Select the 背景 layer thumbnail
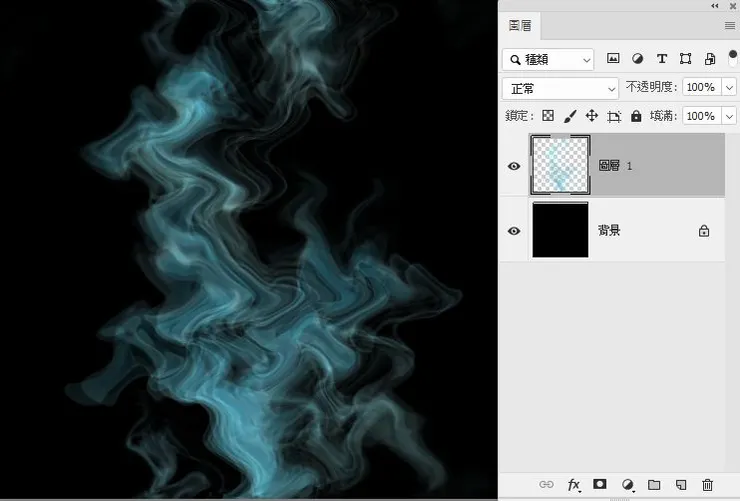The image size is (740, 501). coord(560,230)
